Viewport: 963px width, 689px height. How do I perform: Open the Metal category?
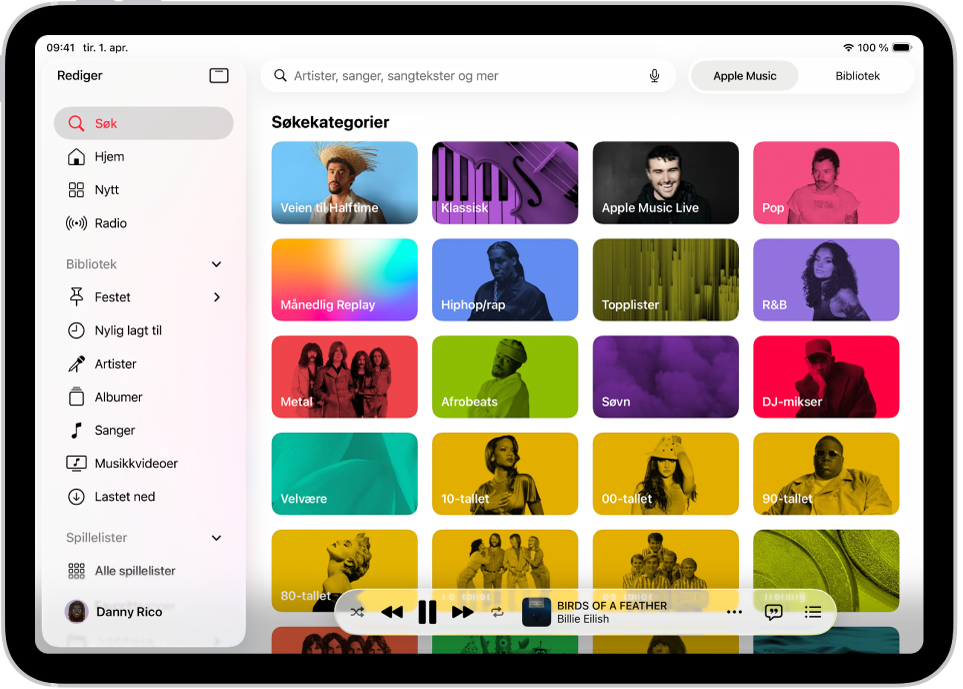[x=345, y=377]
